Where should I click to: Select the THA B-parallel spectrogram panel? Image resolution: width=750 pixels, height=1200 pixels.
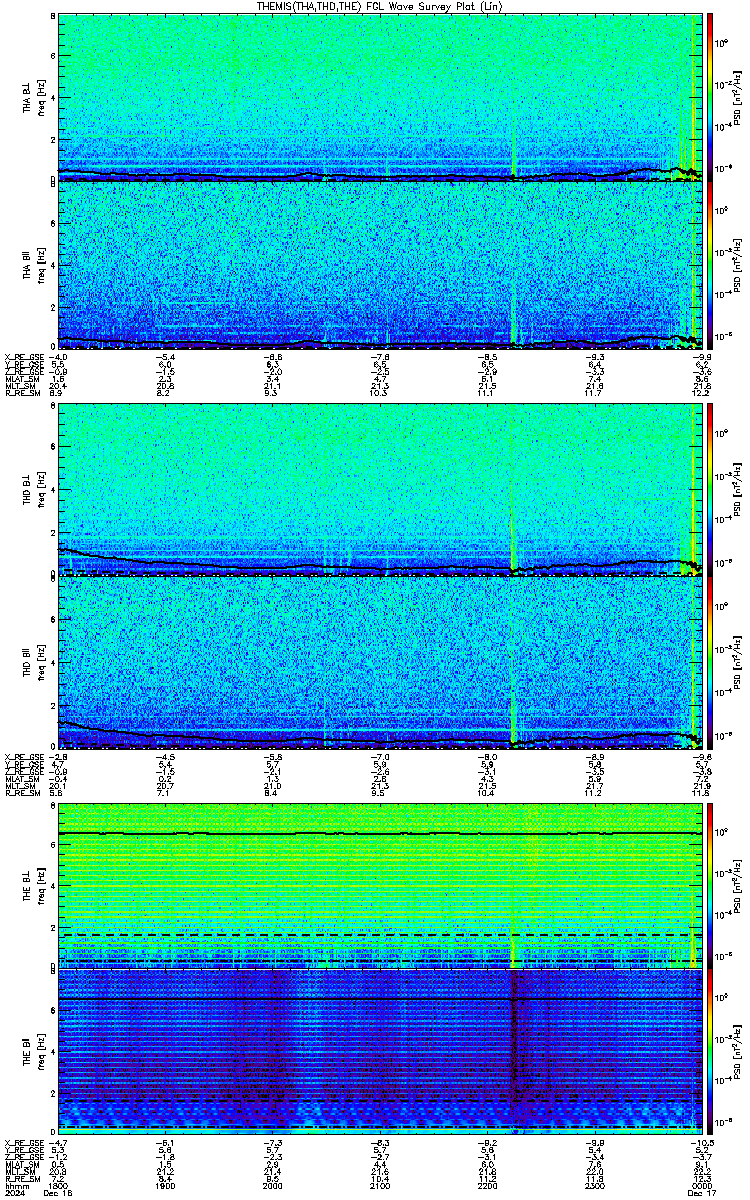point(380,264)
